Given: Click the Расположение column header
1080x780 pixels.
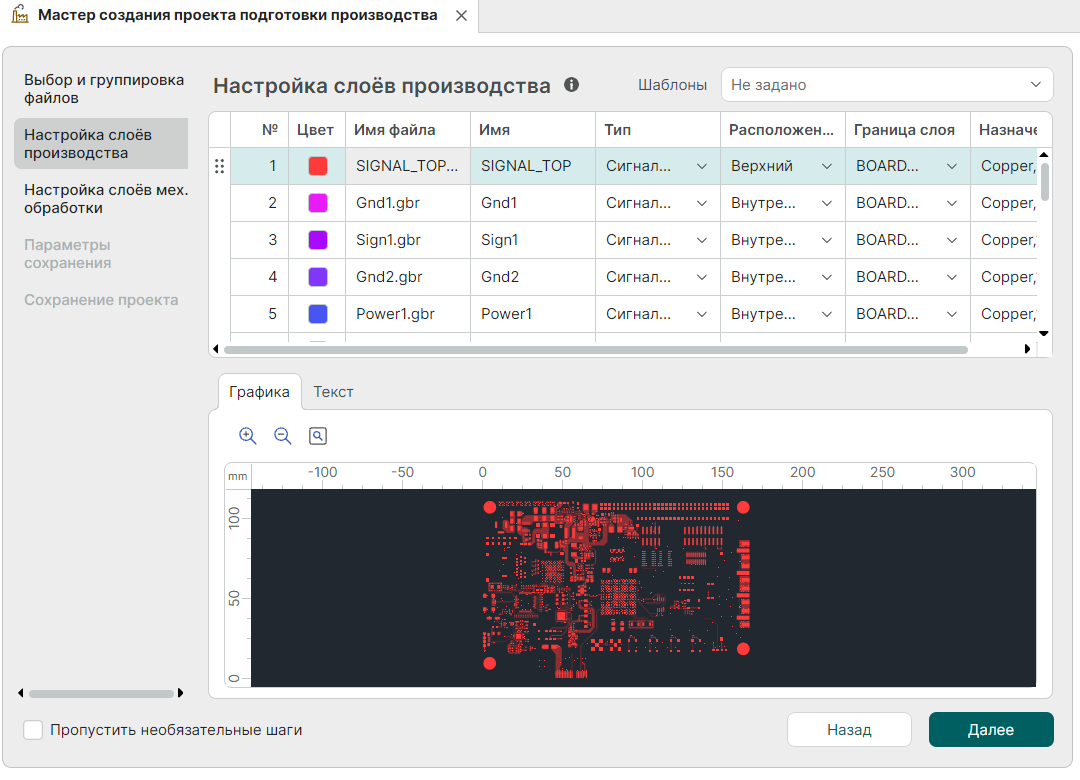Looking at the screenshot, I should (782, 130).
